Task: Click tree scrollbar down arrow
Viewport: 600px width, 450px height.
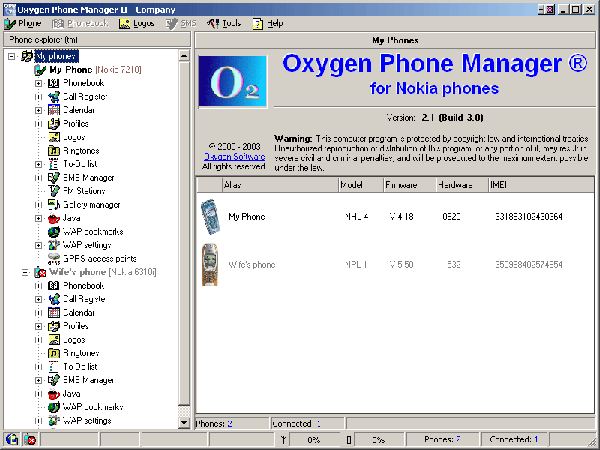Action: tap(184, 422)
